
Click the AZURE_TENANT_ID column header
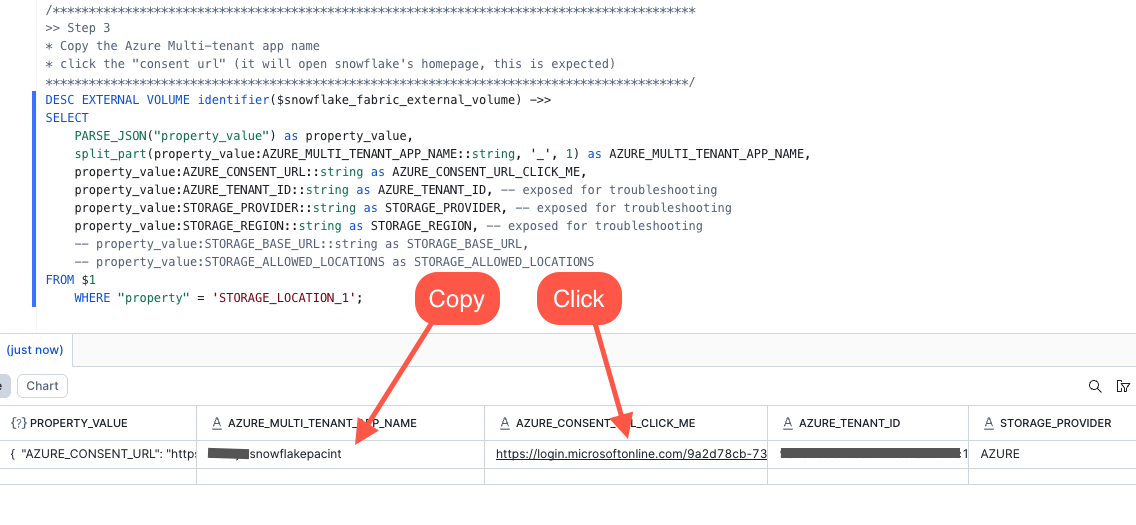pyautogui.click(x=849, y=423)
